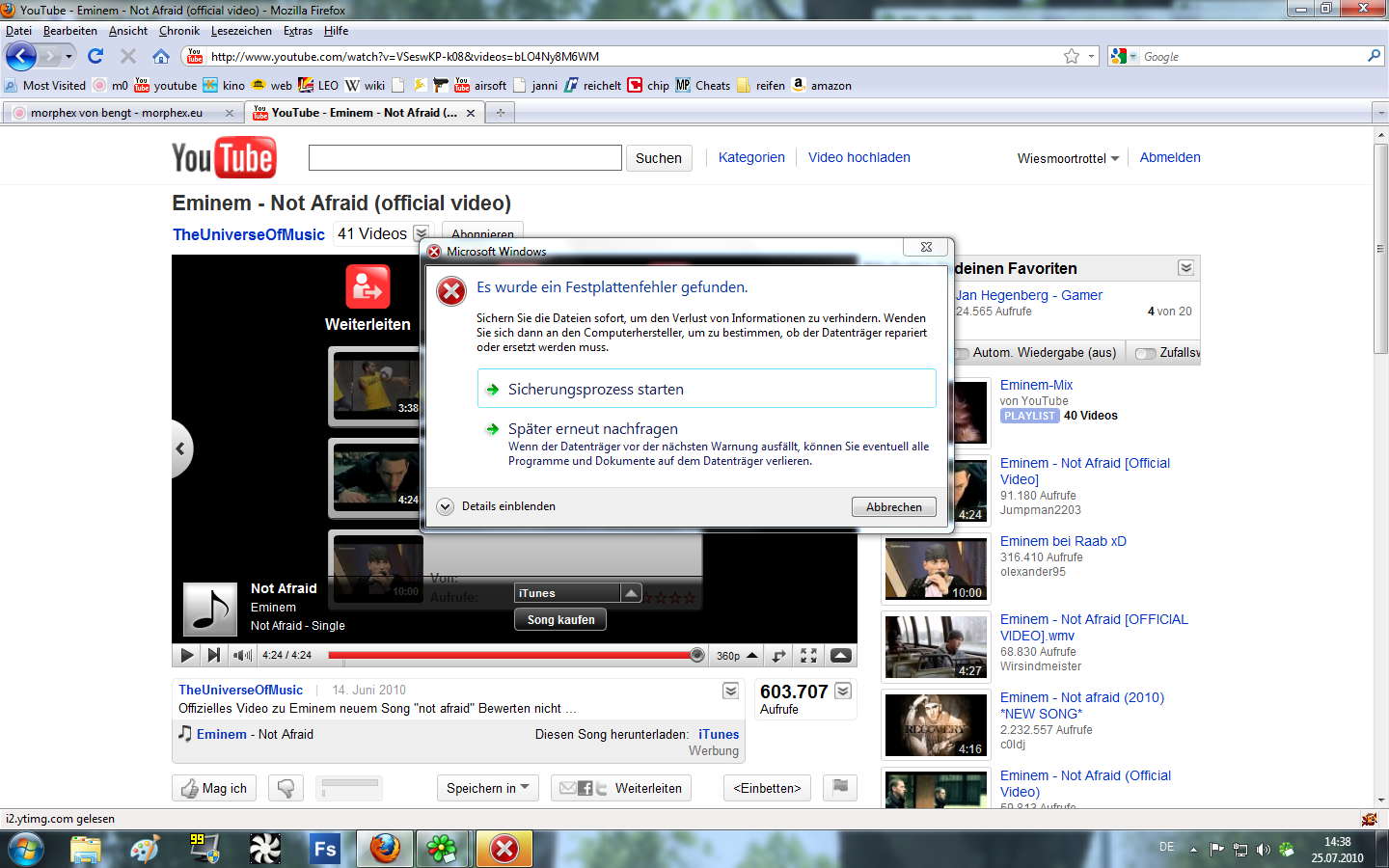Viewport: 1389px width, 868px height.
Task: Go to the Firefox home page icon
Action: click(x=161, y=56)
